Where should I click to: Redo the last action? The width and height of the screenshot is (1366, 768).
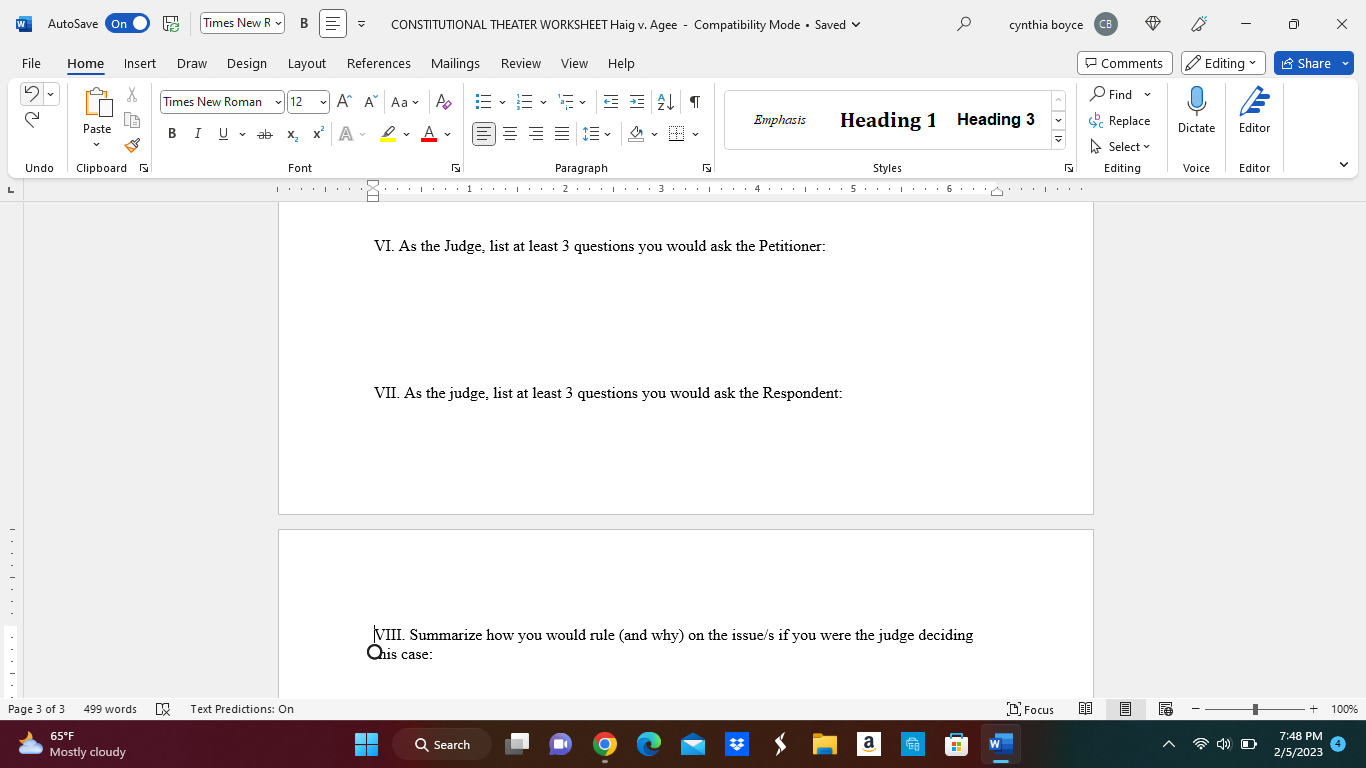point(32,120)
